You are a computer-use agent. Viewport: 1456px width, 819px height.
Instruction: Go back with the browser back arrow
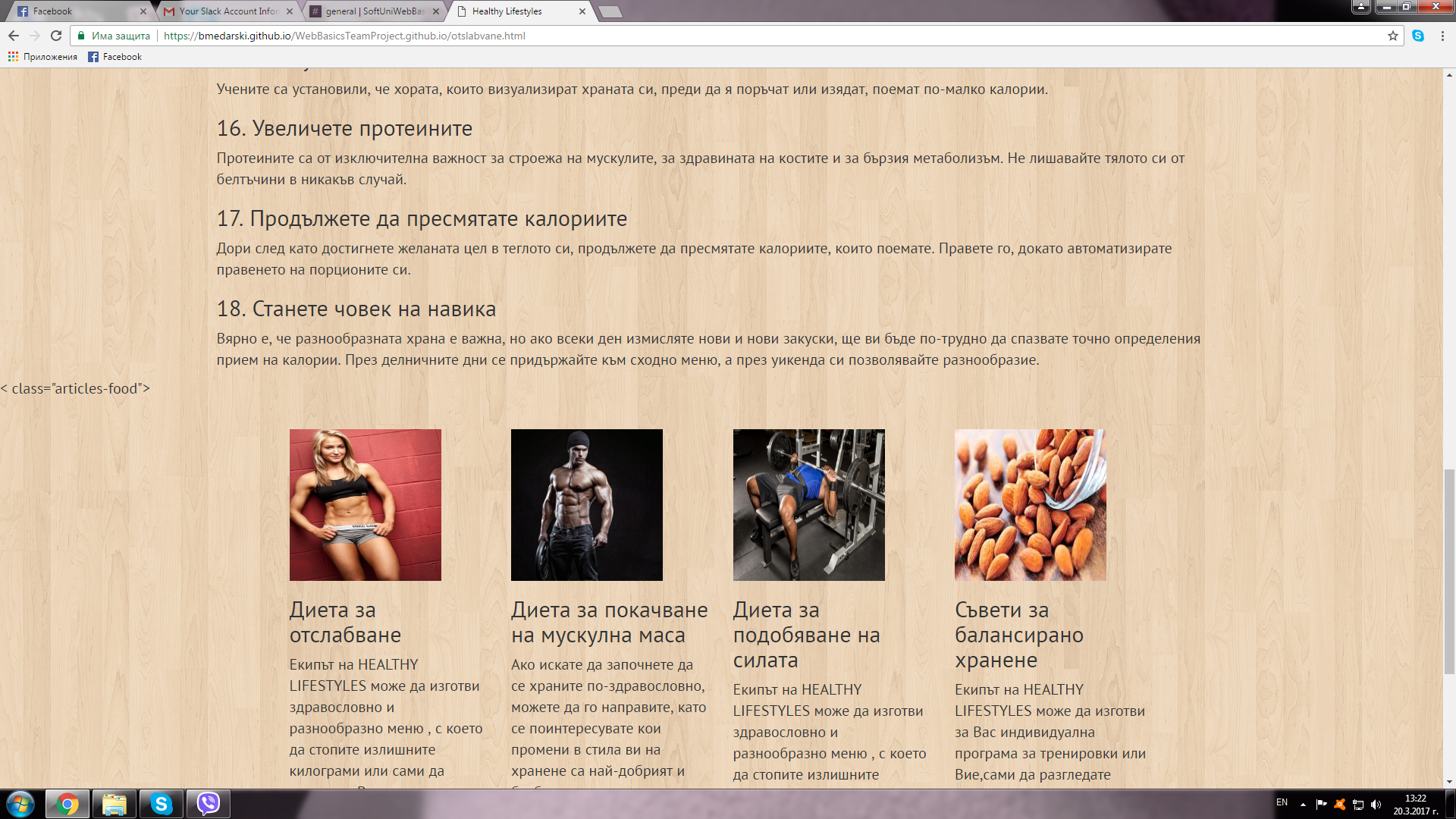point(14,36)
